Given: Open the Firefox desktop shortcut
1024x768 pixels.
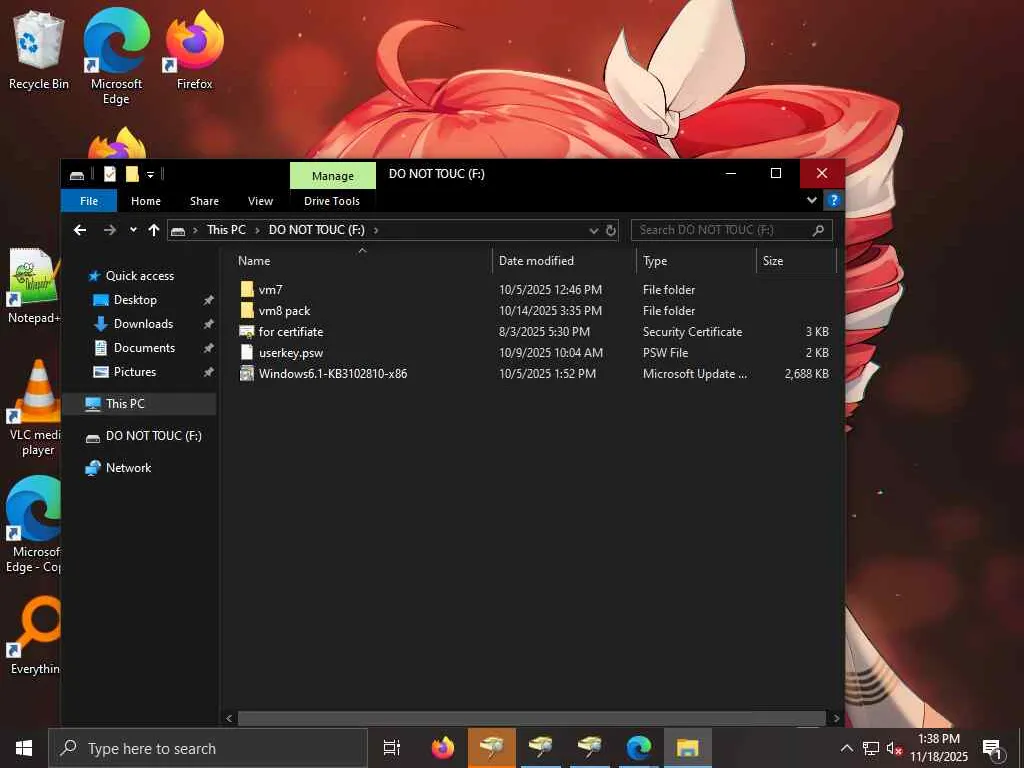Looking at the screenshot, I should tap(194, 51).
